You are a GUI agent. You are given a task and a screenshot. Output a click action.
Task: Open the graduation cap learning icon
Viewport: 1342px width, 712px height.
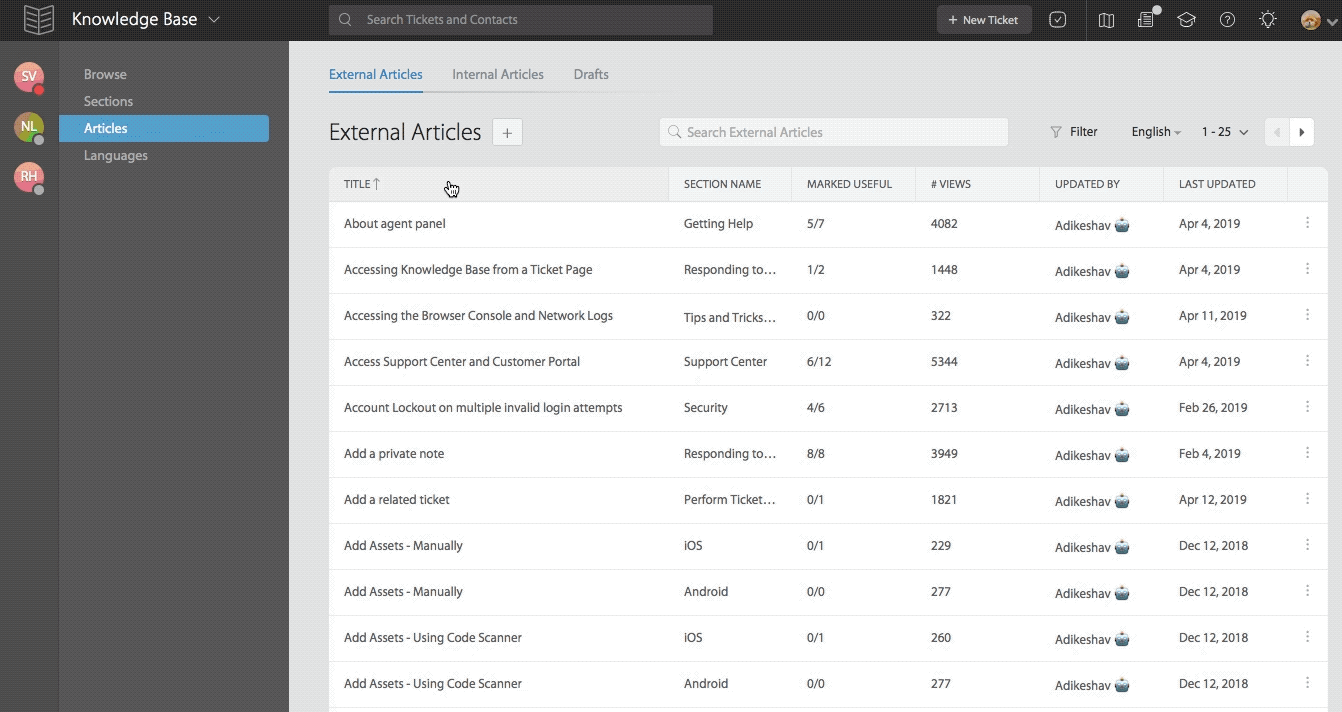click(x=1187, y=20)
